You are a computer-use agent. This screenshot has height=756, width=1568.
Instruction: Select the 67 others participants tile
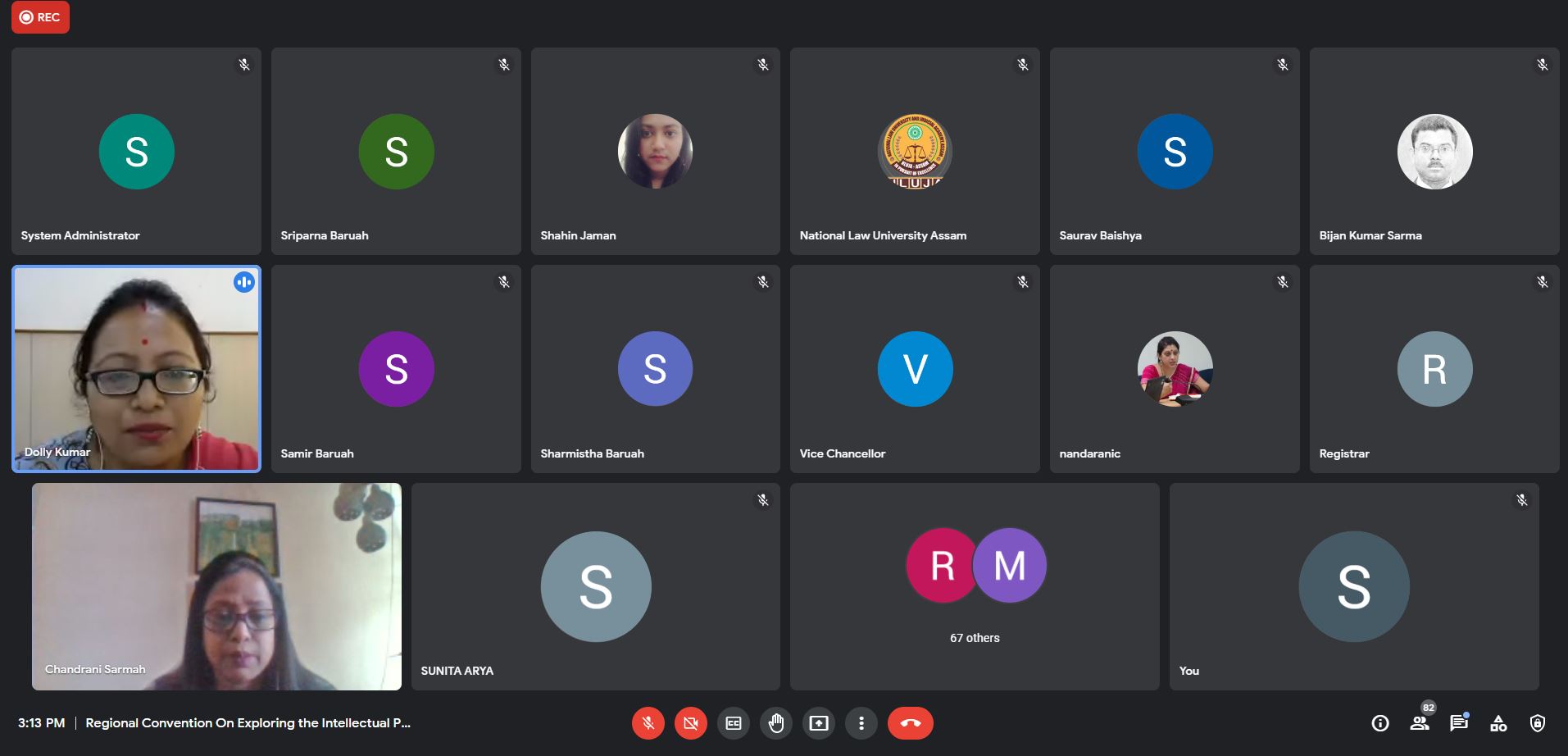point(975,586)
